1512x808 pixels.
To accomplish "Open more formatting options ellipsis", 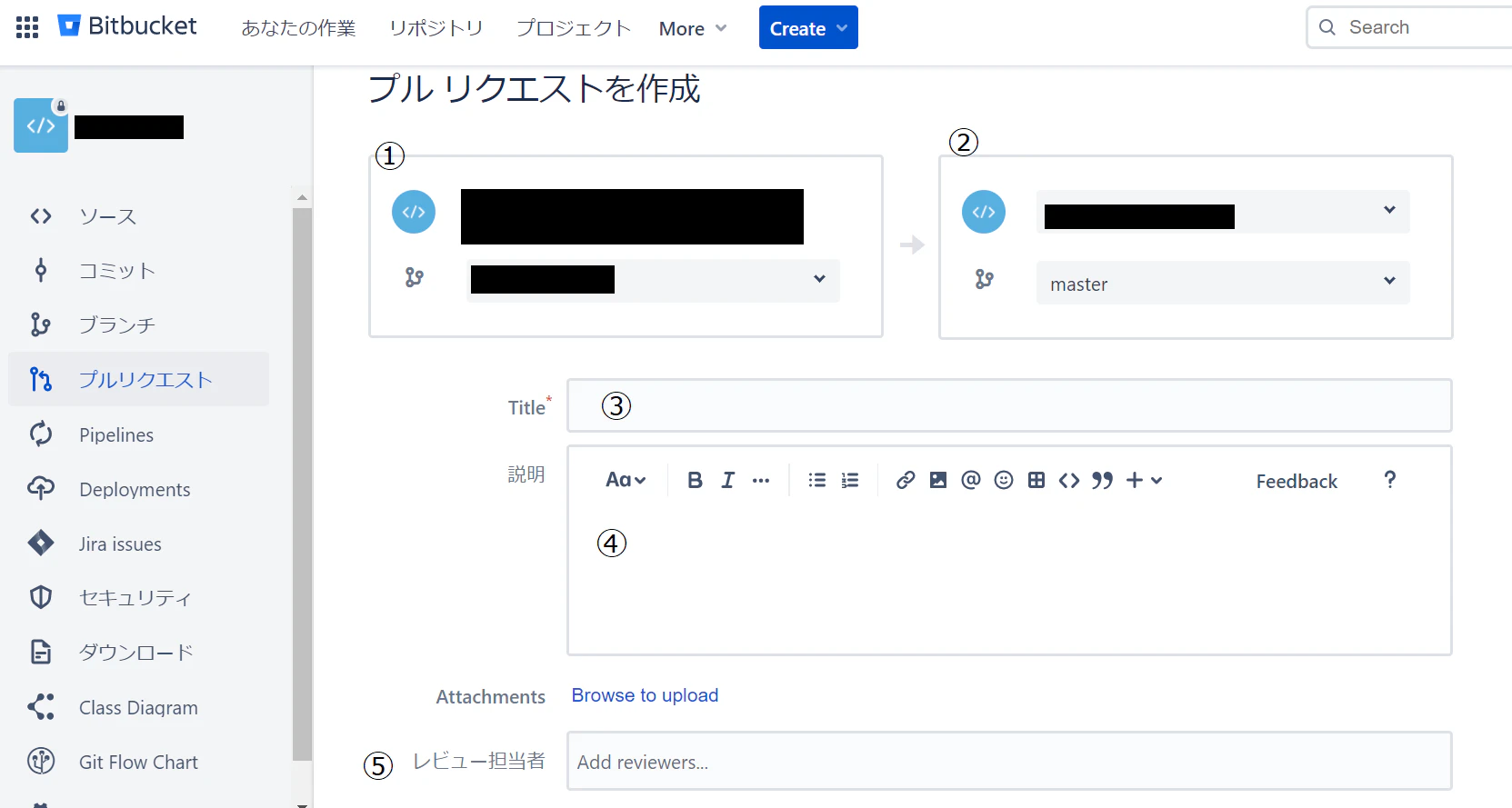I will (x=761, y=481).
